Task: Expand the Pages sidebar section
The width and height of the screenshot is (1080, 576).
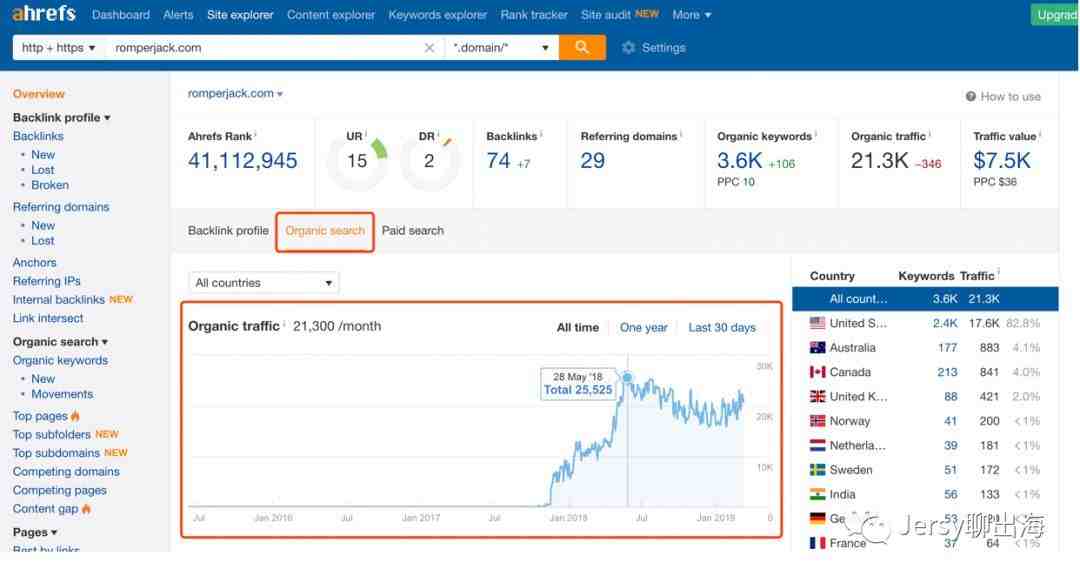Action: click(x=34, y=532)
